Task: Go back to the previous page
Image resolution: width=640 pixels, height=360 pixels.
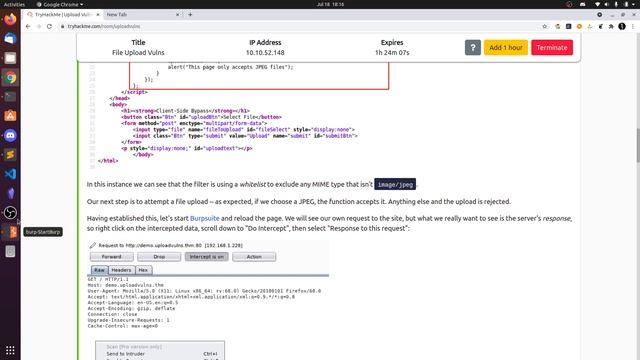Action: [x=28, y=26]
